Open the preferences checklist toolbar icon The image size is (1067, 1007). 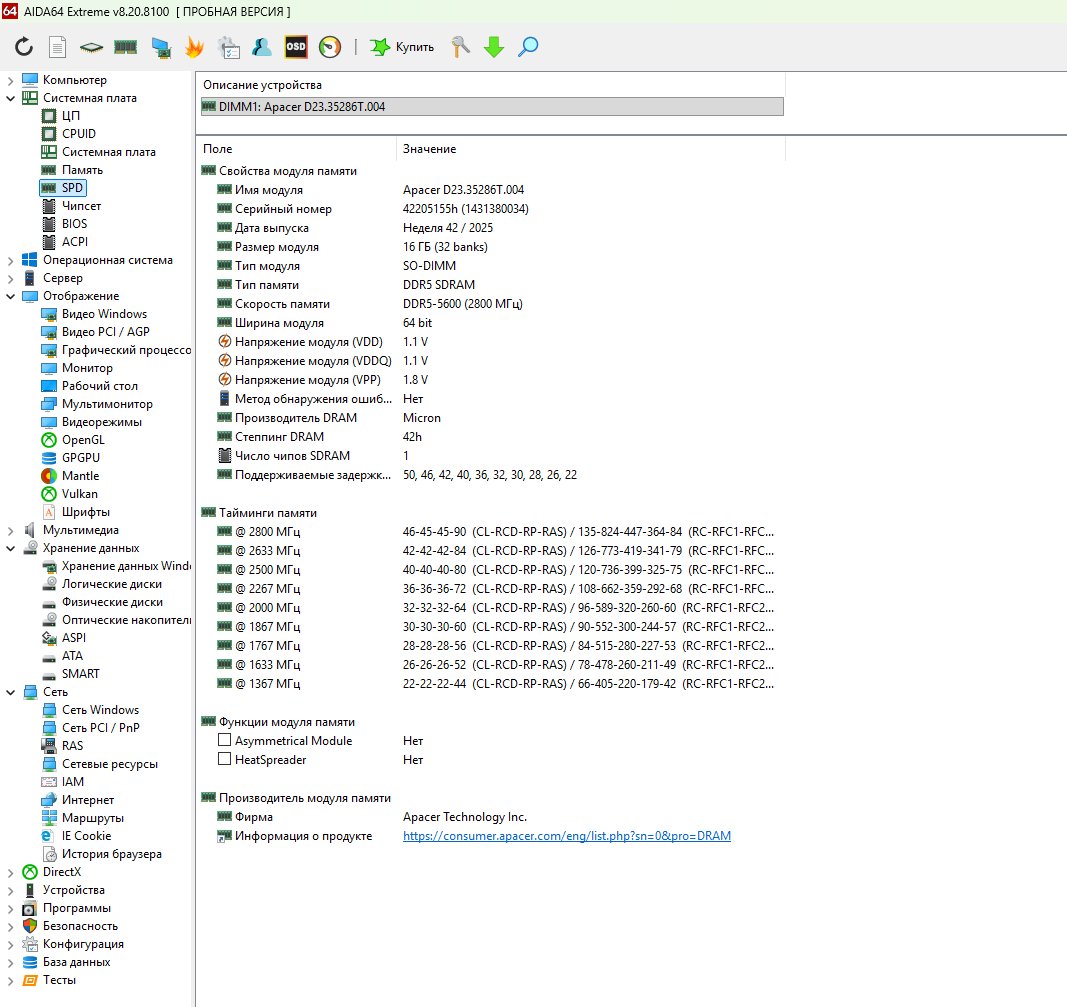point(229,47)
